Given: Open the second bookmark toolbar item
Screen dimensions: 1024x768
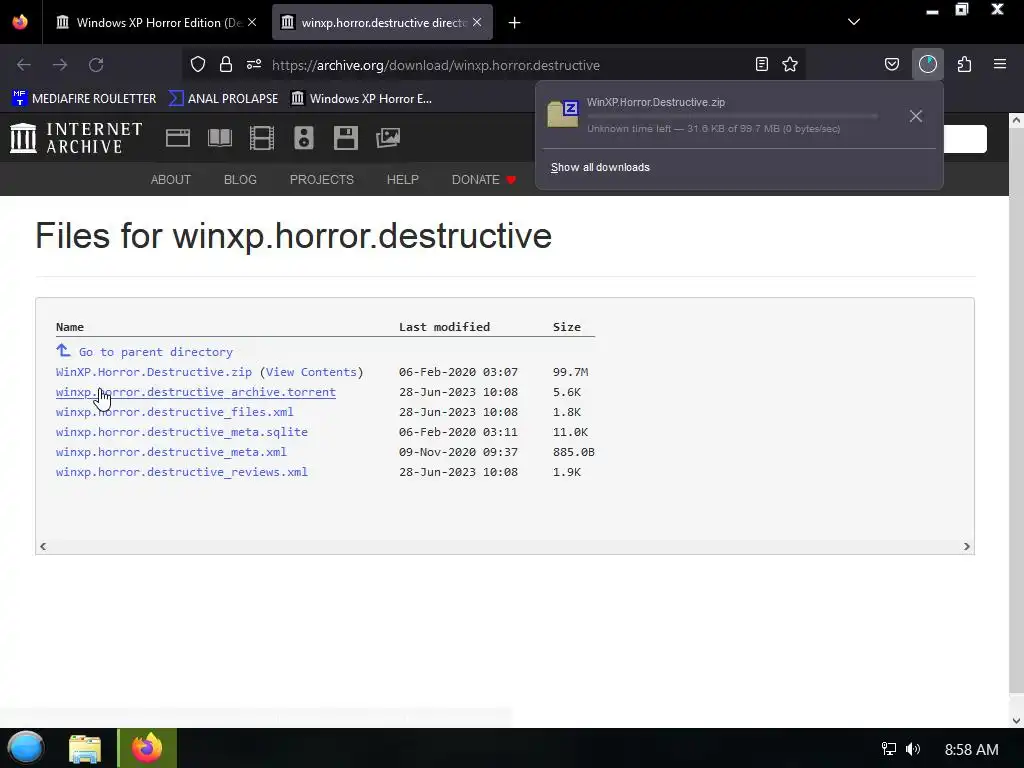Looking at the screenshot, I should (x=223, y=99).
